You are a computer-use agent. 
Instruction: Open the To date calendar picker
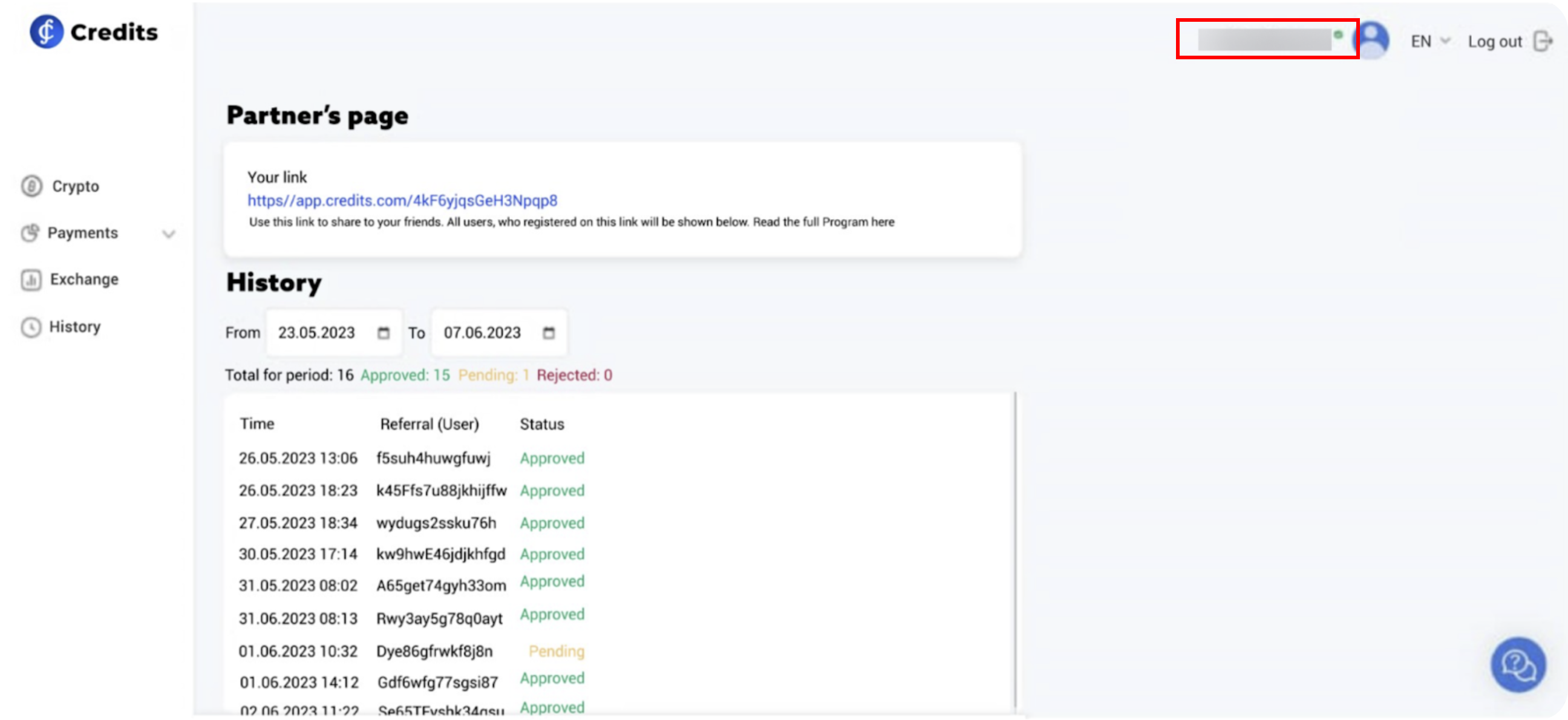(x=549, y=333)
